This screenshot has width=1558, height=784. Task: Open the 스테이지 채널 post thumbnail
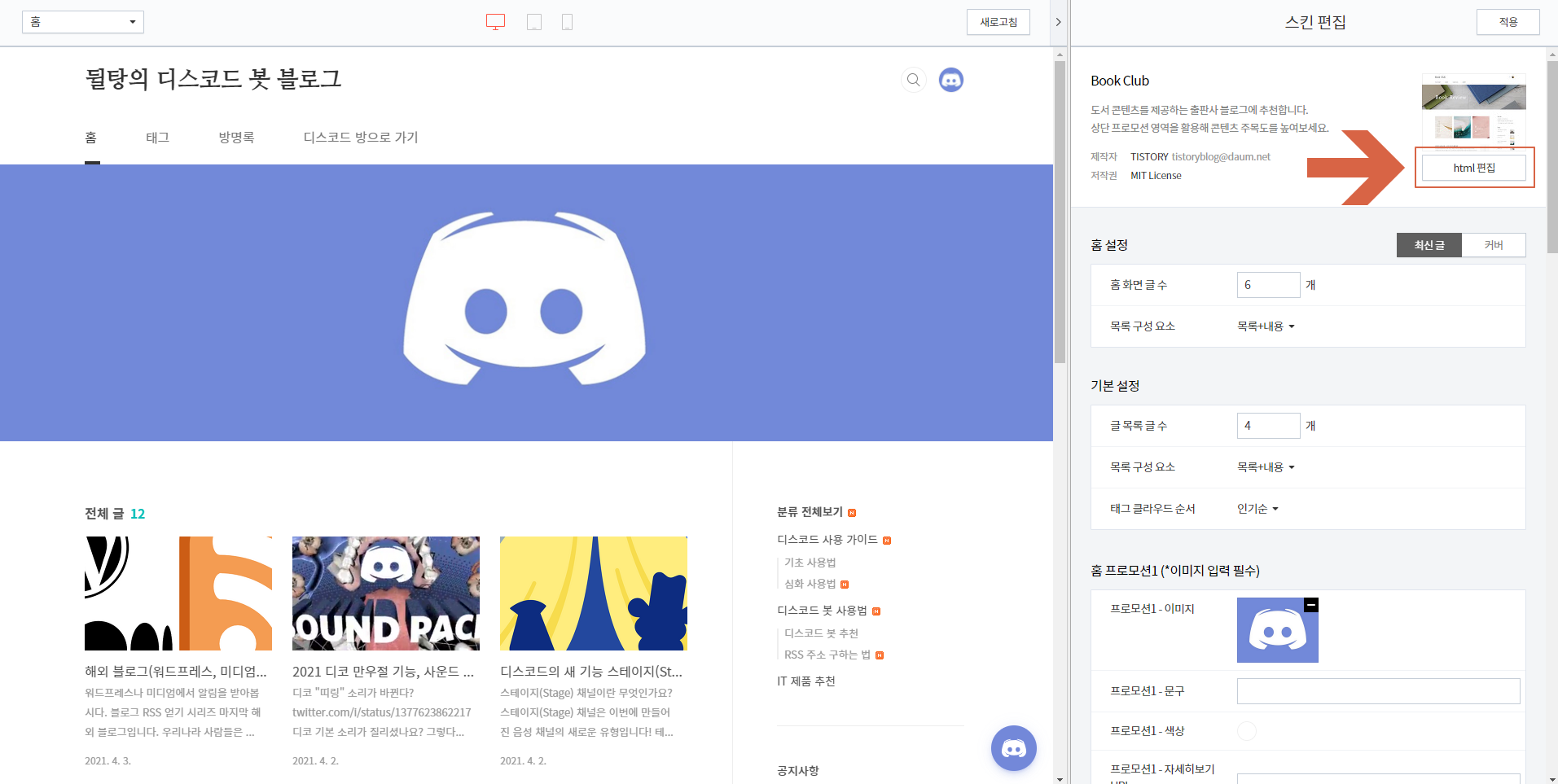[x=594, y=593]
